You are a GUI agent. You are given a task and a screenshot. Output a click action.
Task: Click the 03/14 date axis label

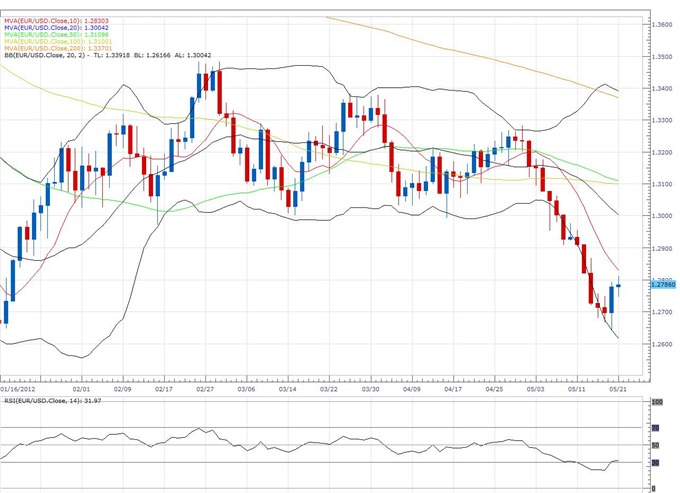coord(286,390)
